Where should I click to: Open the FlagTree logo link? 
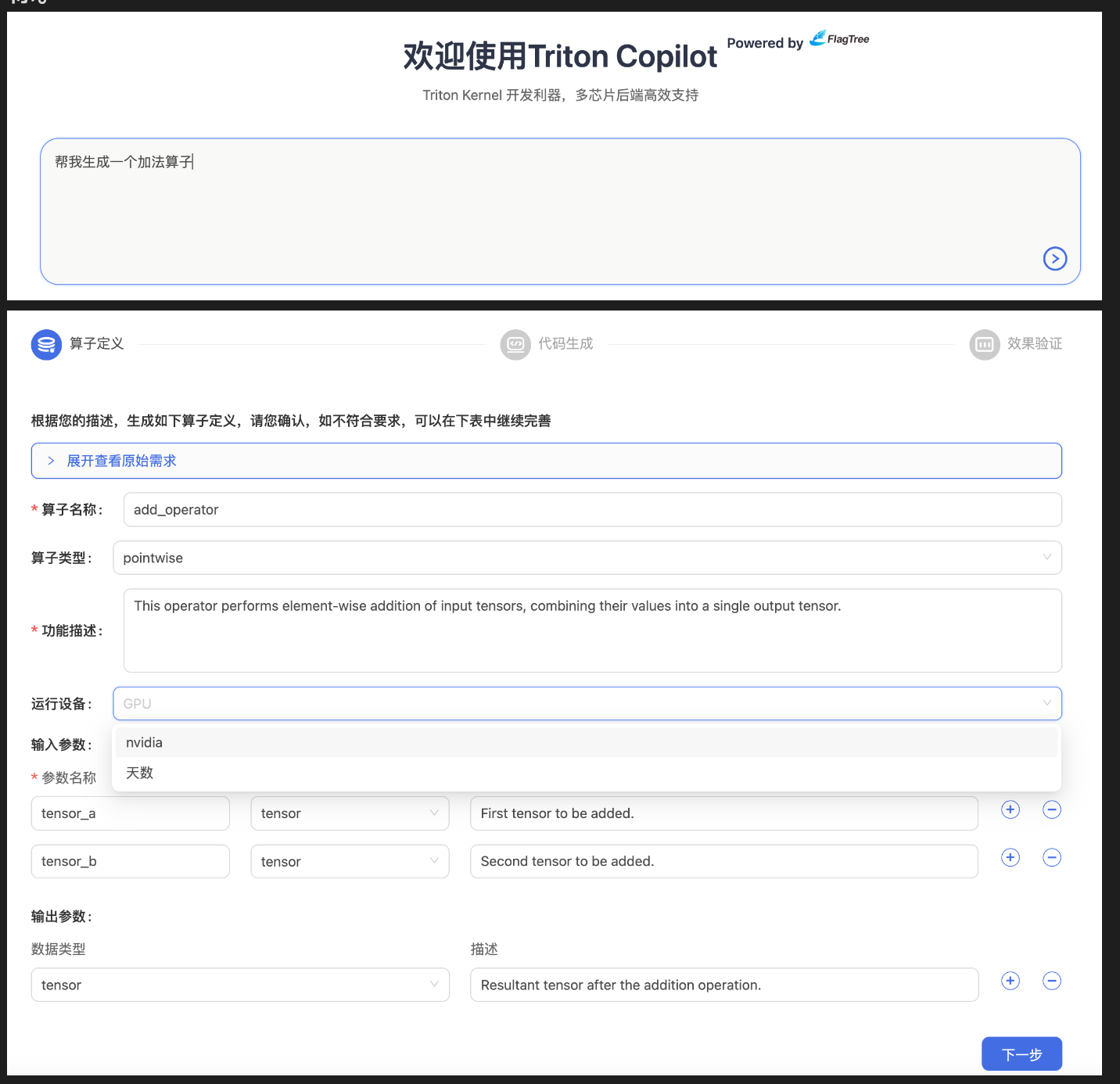(x=839, y=38)
